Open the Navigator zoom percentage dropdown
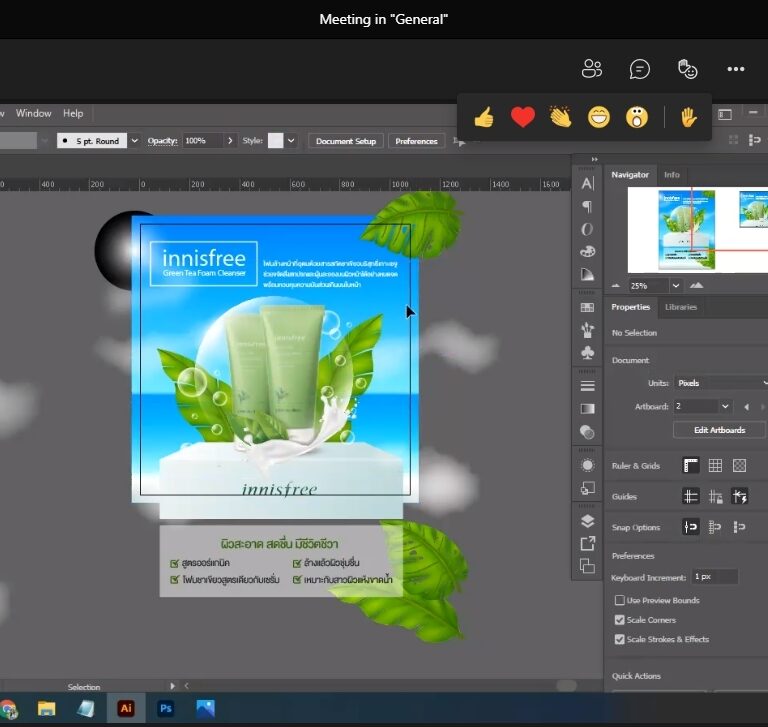This screenshot has height=727, width=768. (676, 286)
